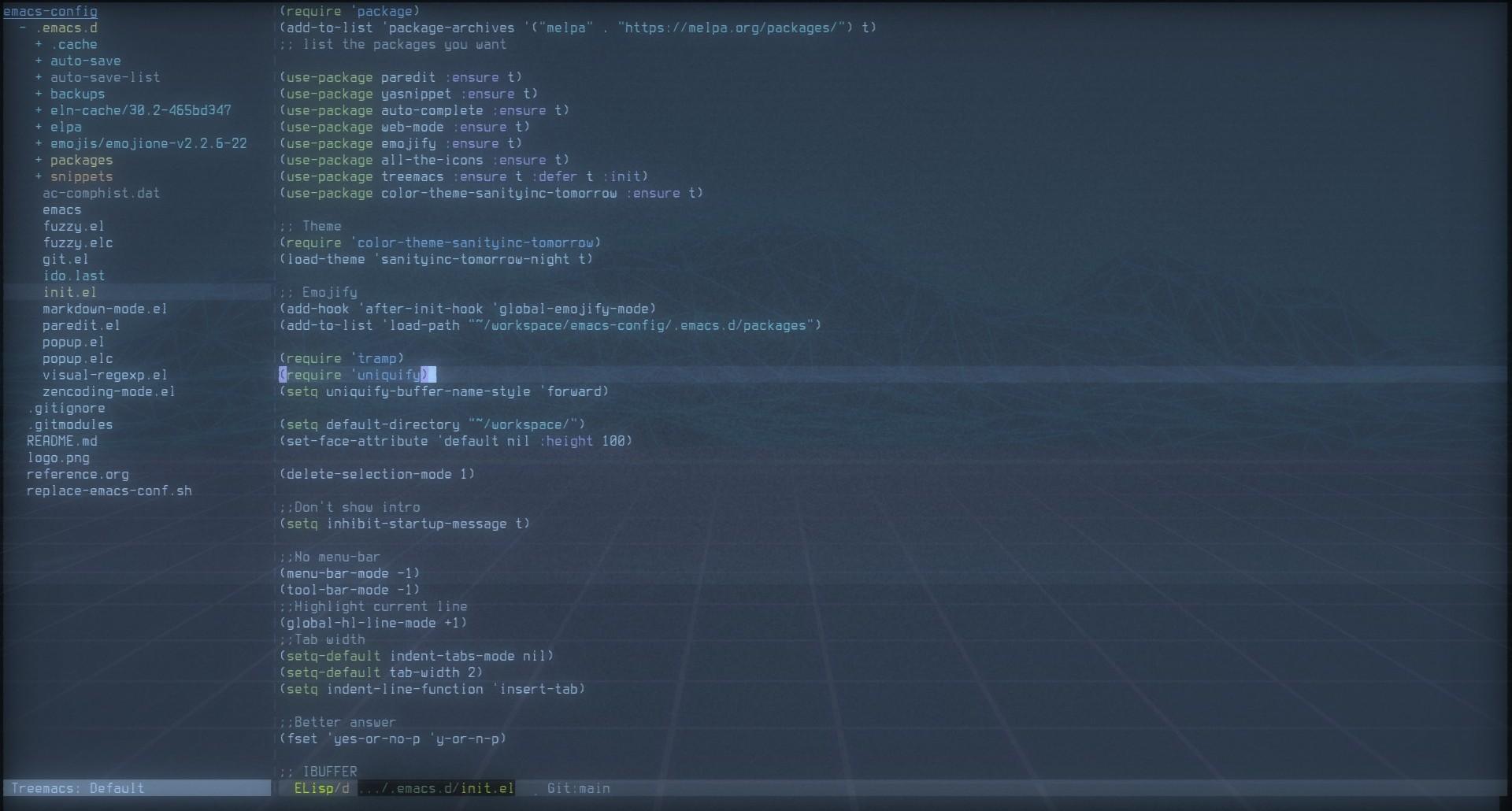Click the use-package treemacs line
Viewport: 1512px width, 811px height.
pos(464,176)
